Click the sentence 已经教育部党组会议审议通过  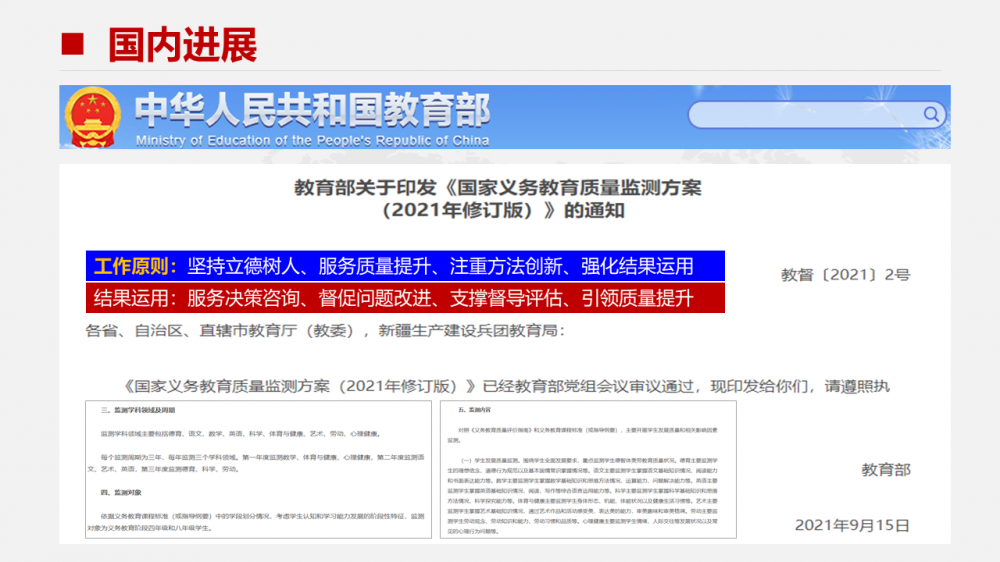pyautogui.click(x=590, y=386)
